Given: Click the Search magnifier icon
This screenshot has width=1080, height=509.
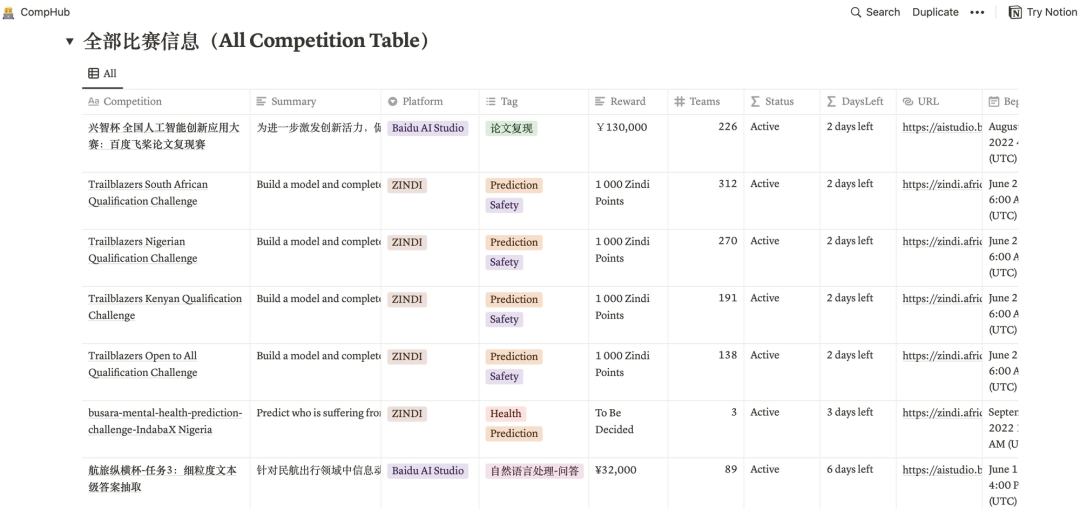Looking at the screenshot, I should [x=855, y=12].
